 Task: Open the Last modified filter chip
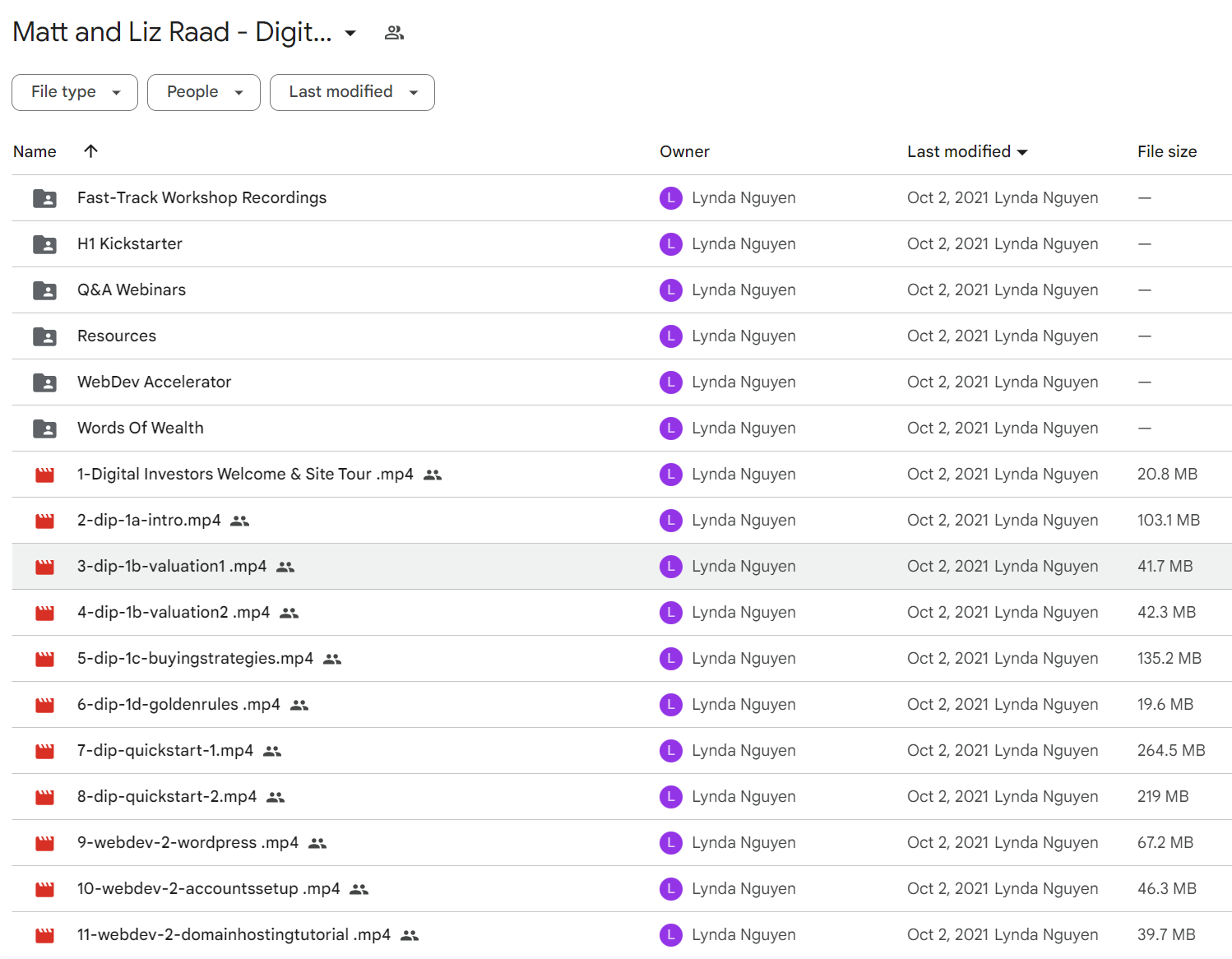click(352, 92)
